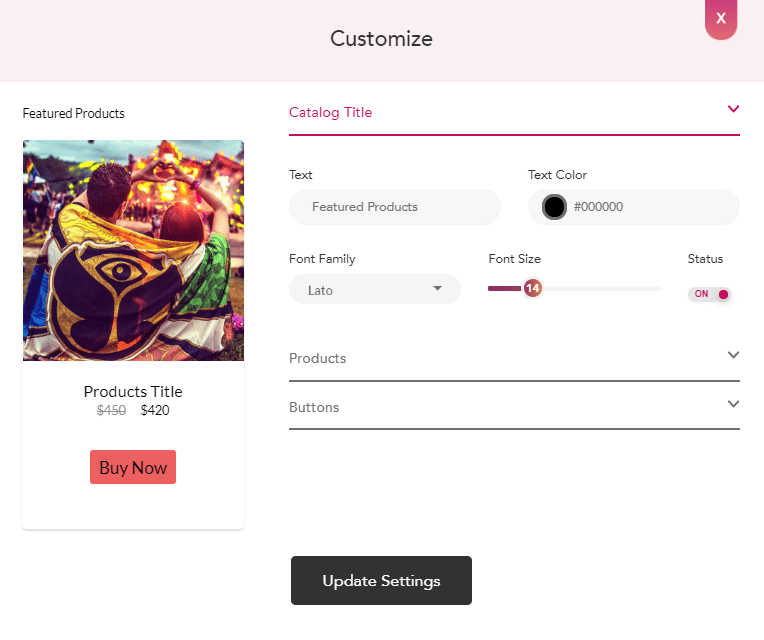Focus the Featured Products text field
This screenshot has width=764, height=640.
394,207
